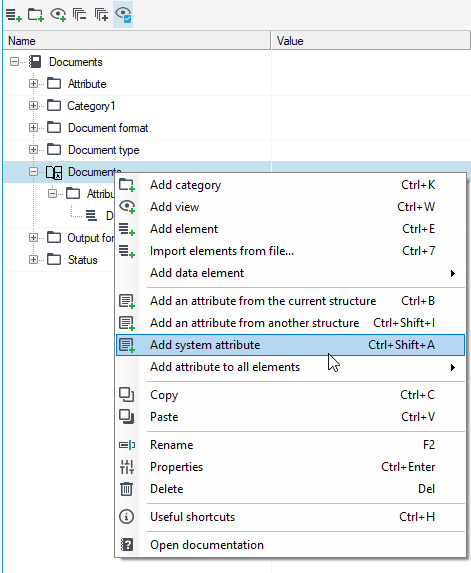Click the element list icon under Attribu

pos(91,216)
